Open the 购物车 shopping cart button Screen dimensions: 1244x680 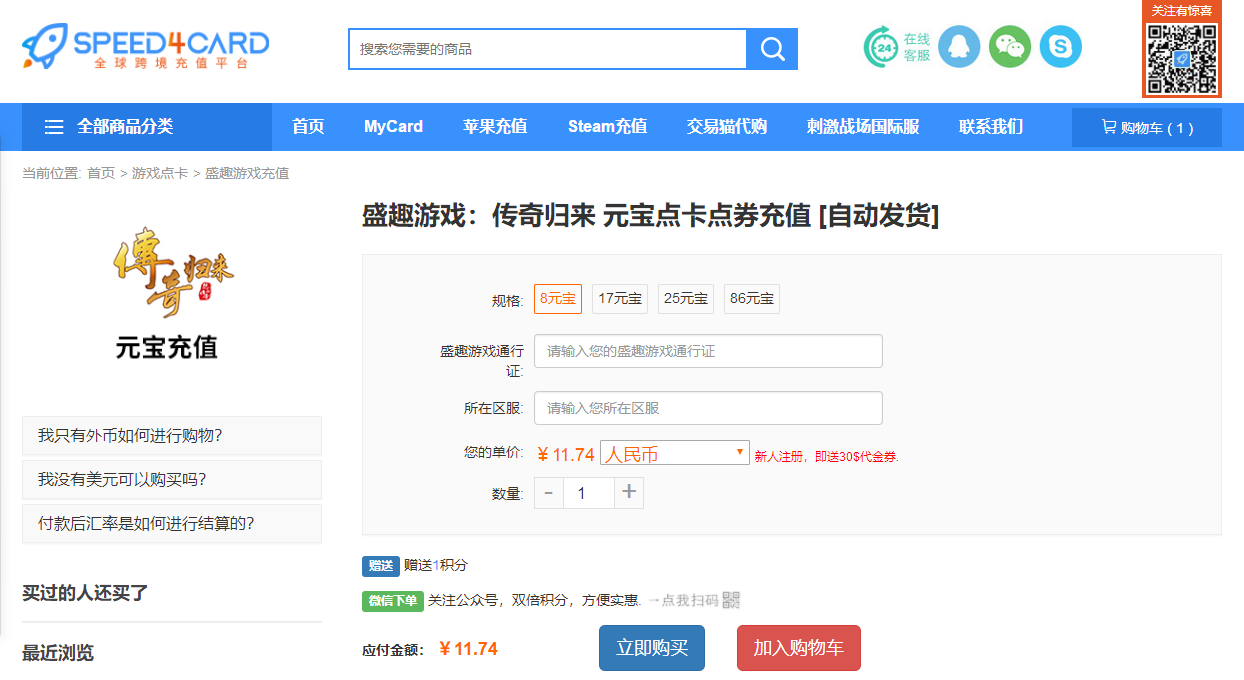tap(1147, 128)
